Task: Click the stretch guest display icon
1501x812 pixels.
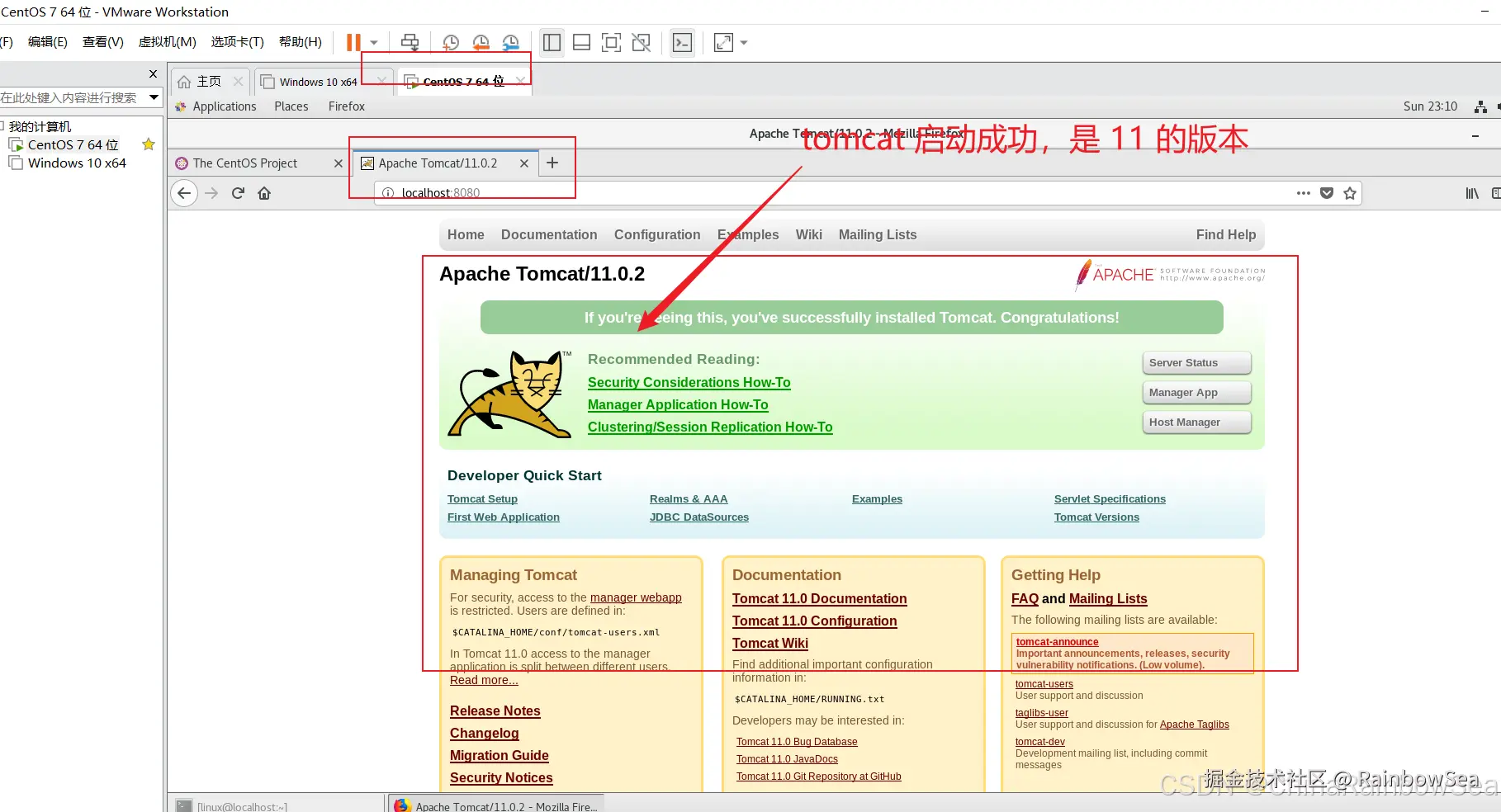Action: (723, 43)
